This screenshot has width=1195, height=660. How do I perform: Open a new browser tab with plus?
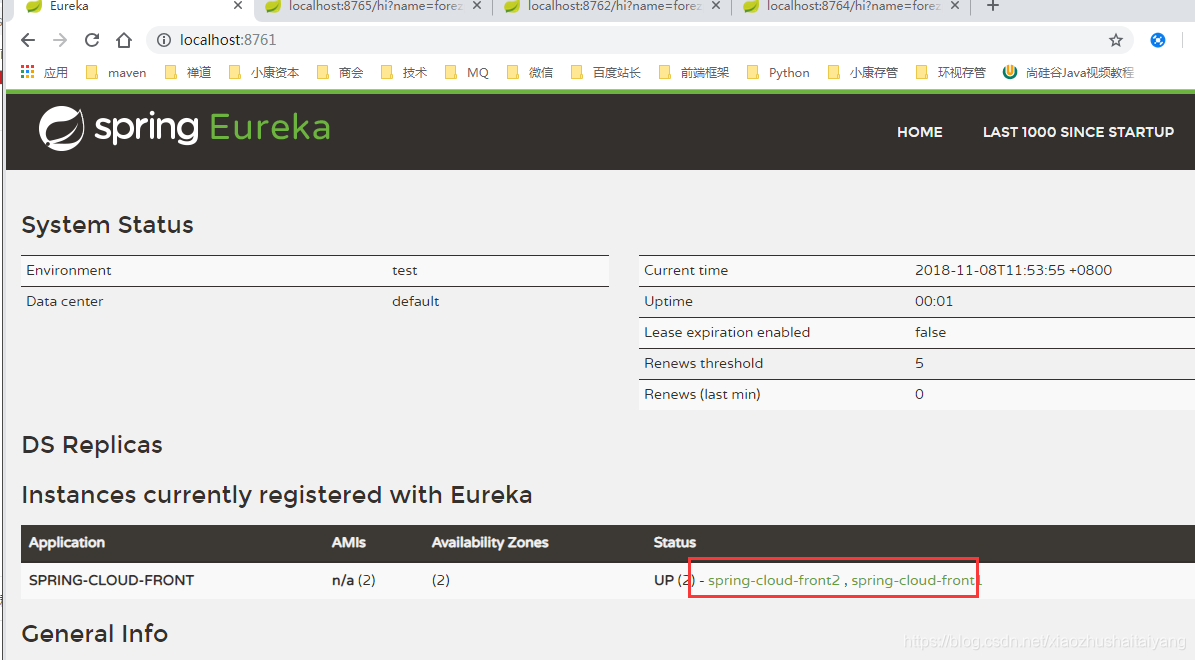click(992, 6)
